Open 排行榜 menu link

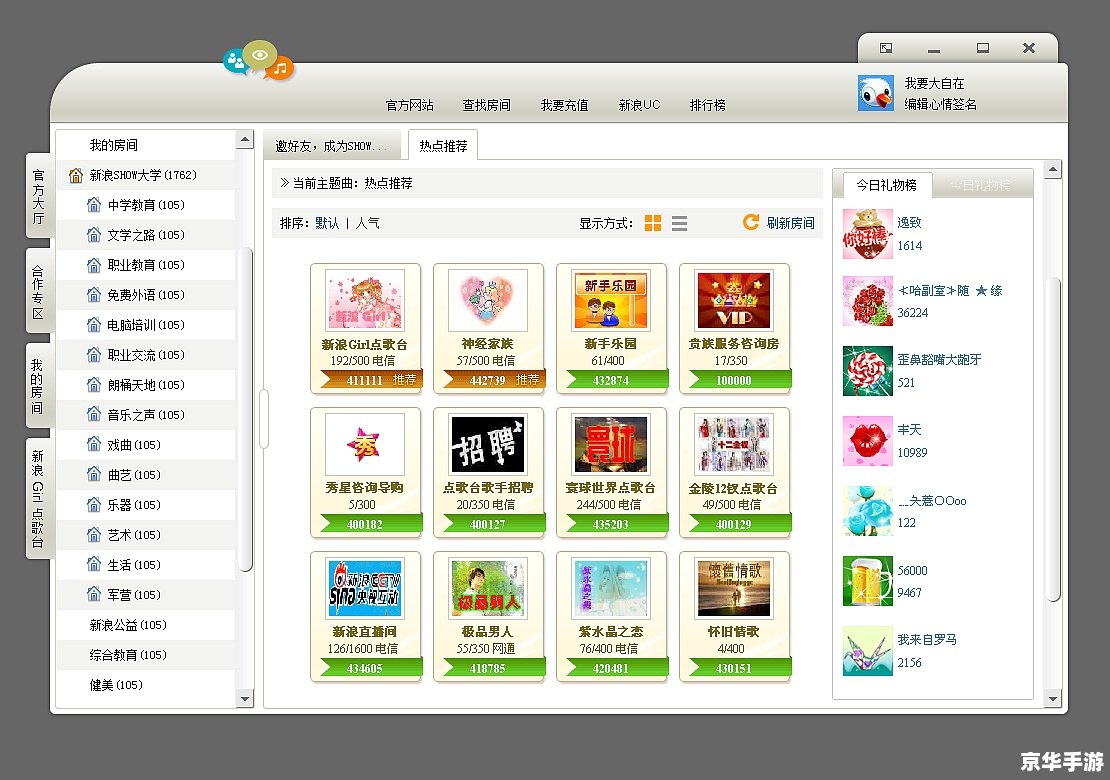click(x=707, y=105)
